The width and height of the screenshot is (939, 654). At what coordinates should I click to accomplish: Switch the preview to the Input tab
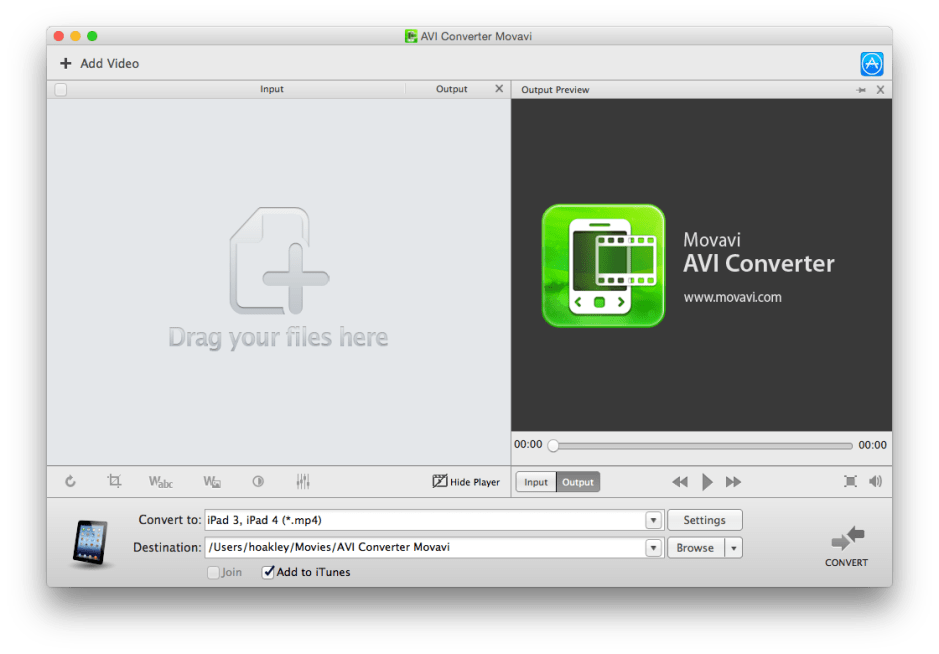(x=535, y=481)
